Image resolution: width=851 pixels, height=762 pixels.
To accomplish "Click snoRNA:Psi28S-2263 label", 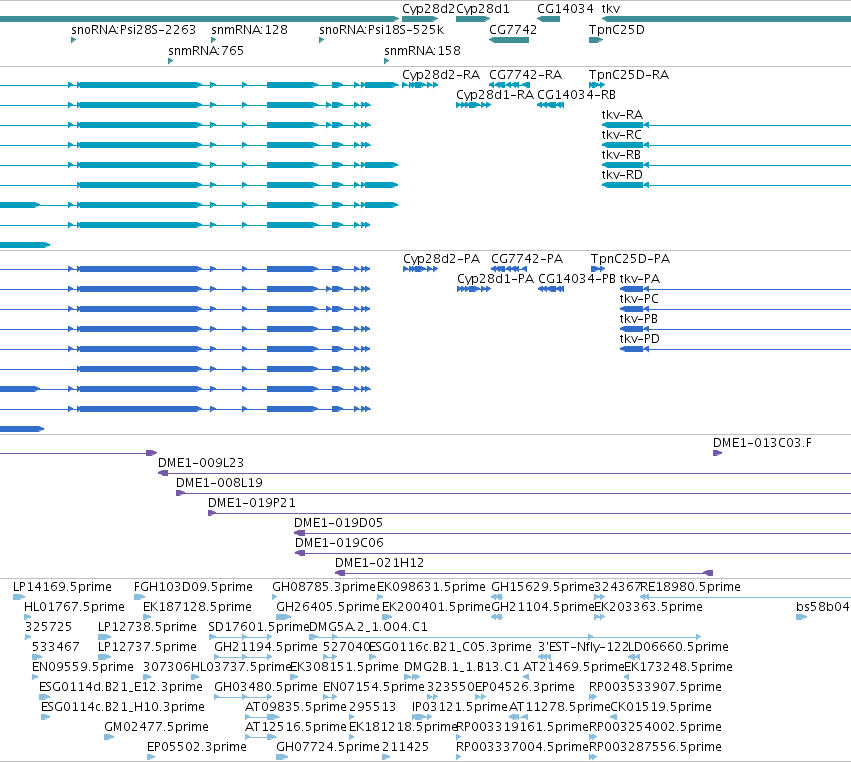I will (134, 30).
